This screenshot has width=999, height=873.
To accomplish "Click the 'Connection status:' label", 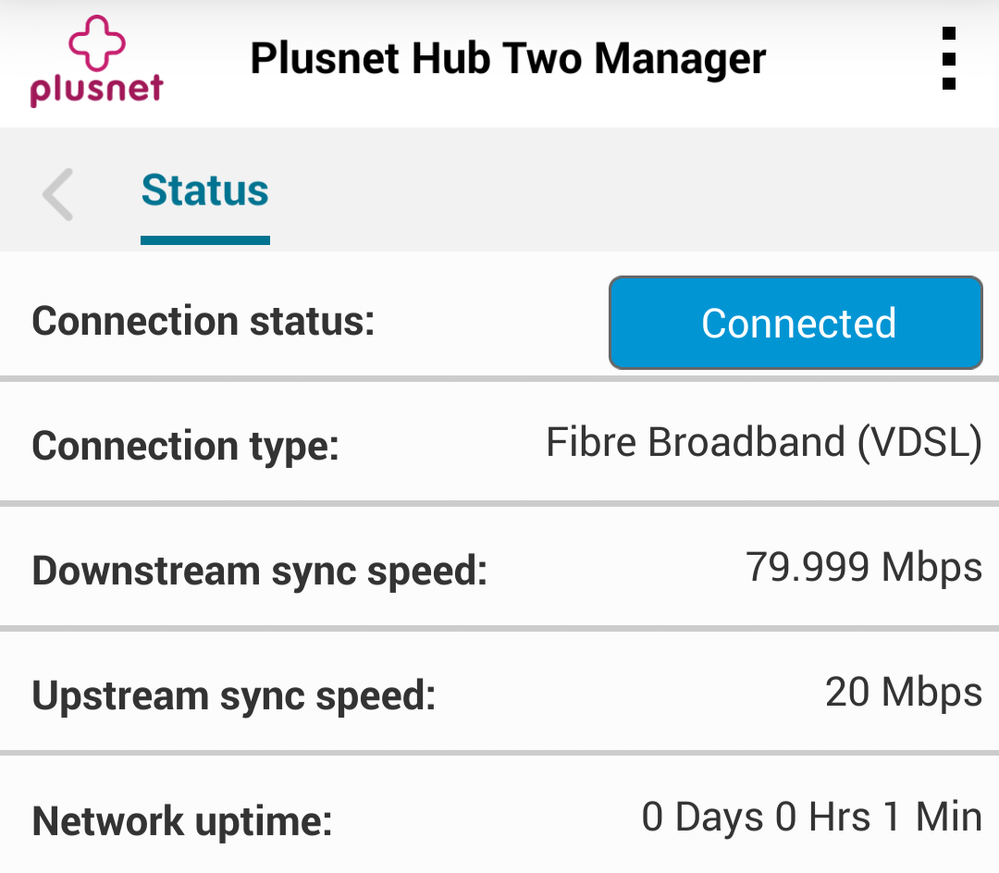I will click(203, 322).
